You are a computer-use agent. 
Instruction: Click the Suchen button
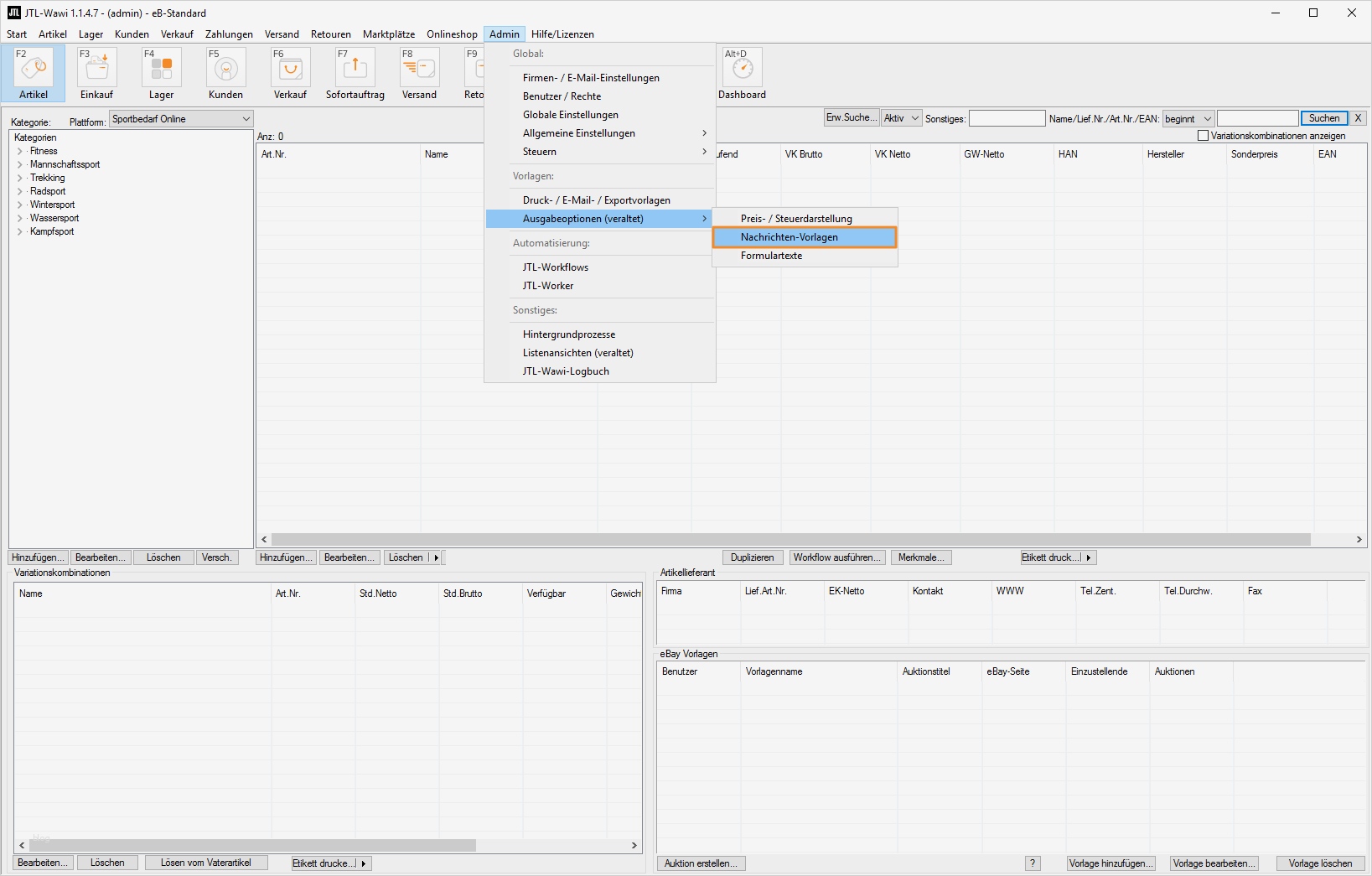(x=1324, y=118)
